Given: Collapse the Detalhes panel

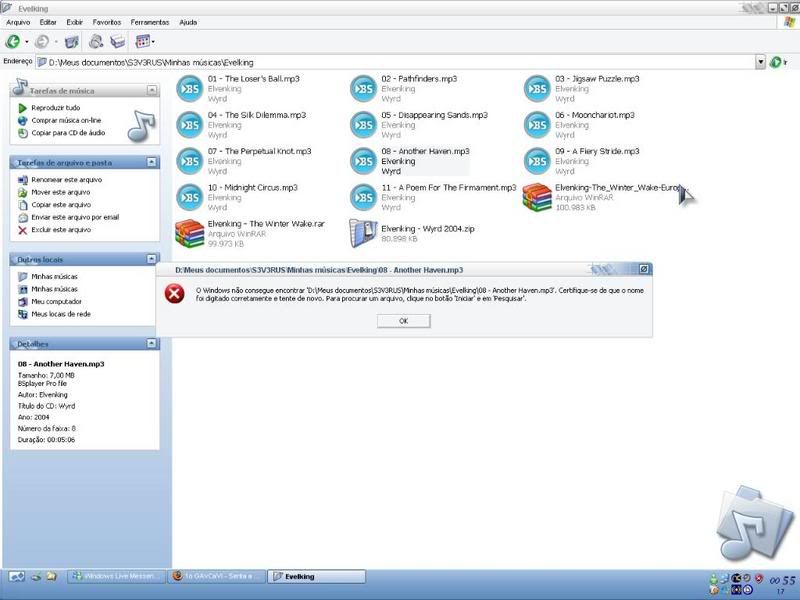Looking at the screenshot, I should click(152, 343).
